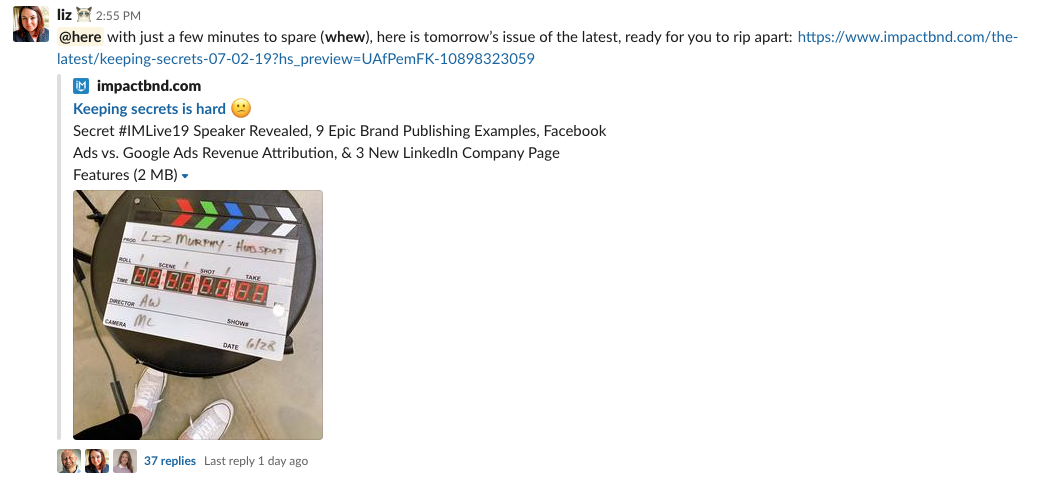Image resolution: width=1040 pixels, height=480 pixels.
Task: Open the impactbnd.com favicon logo
Action: coord(81,86)
